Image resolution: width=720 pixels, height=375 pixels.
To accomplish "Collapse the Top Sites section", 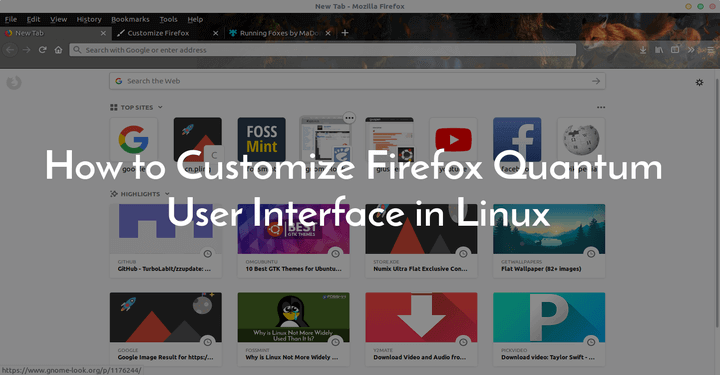I will point(160,107).
